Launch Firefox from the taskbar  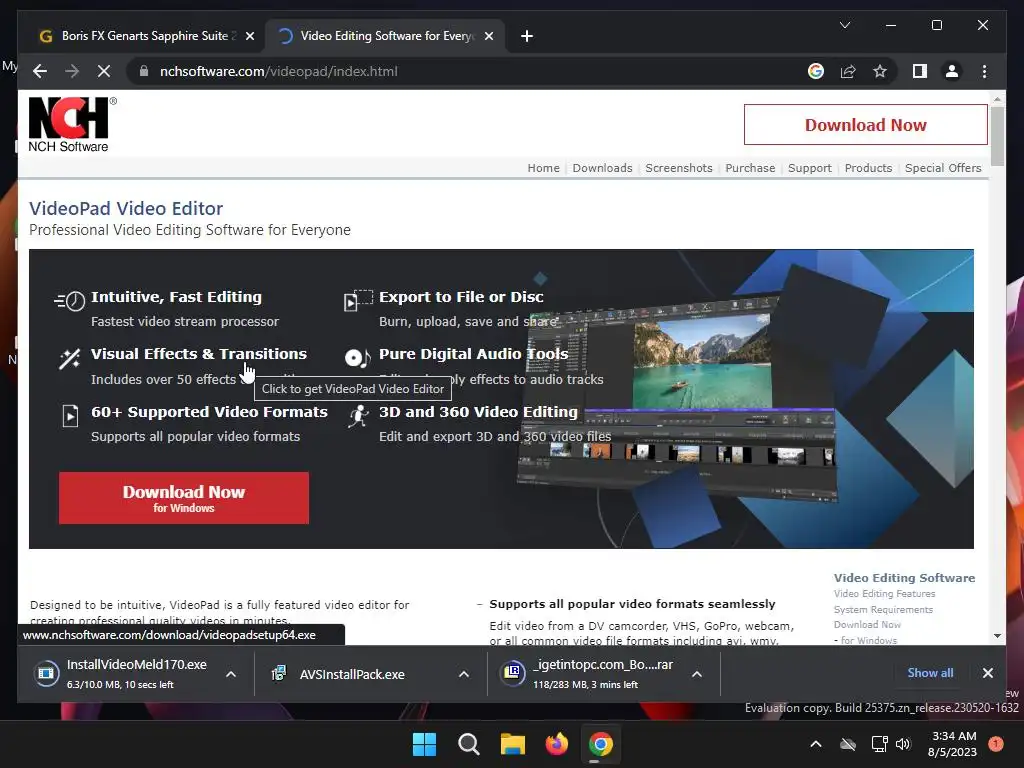[x=556, y=744]
